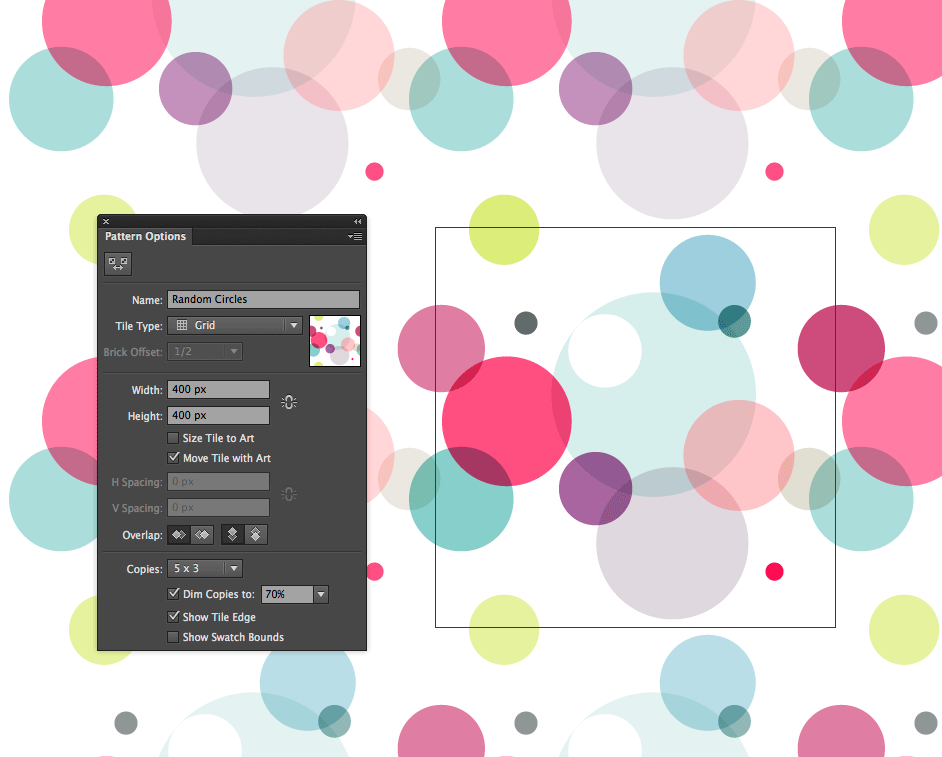Activate the Pattern Tile Tool button
This screenshot has width=942, height=757.
tap(118, 264)
